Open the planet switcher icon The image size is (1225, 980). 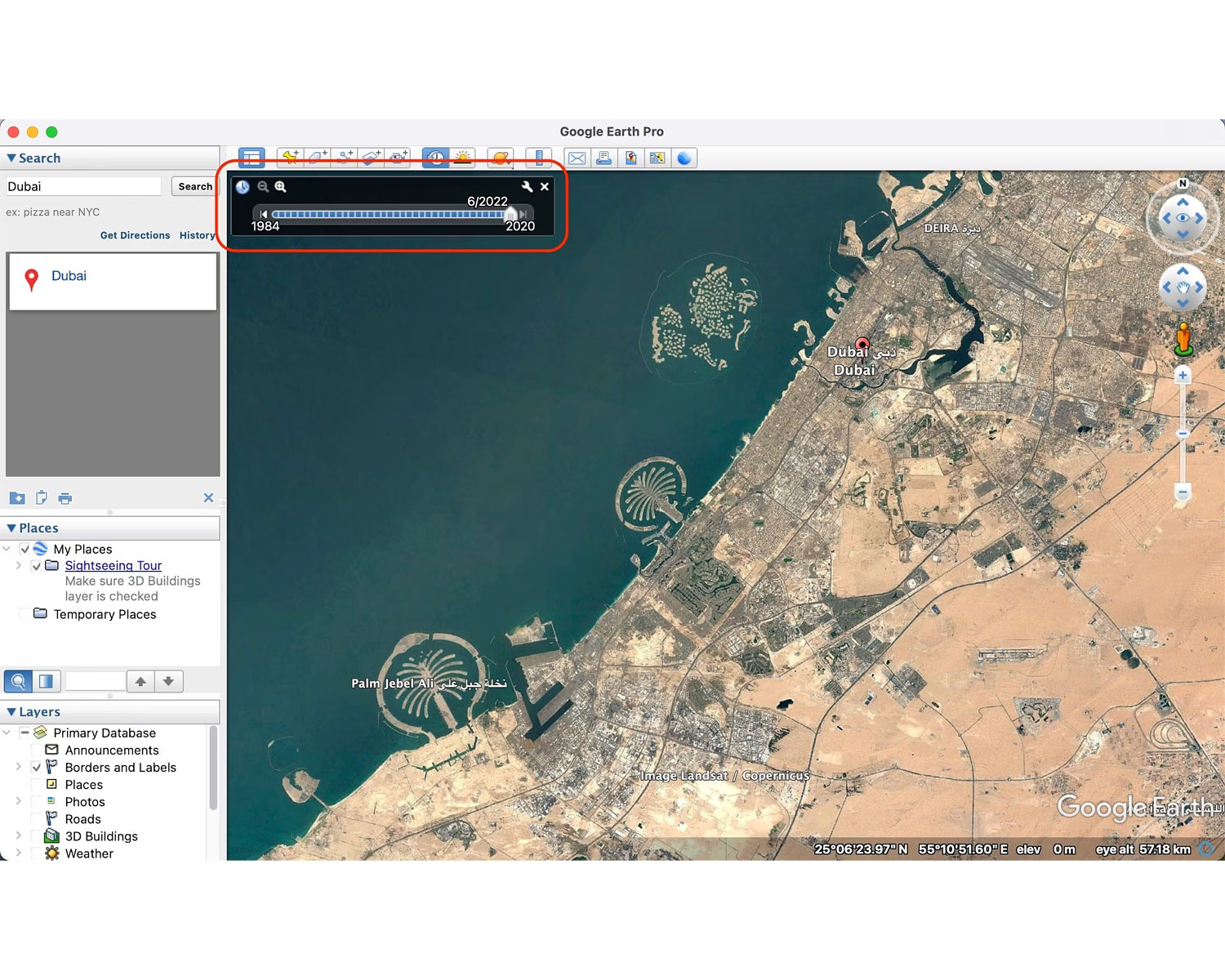tap(500, 158)
